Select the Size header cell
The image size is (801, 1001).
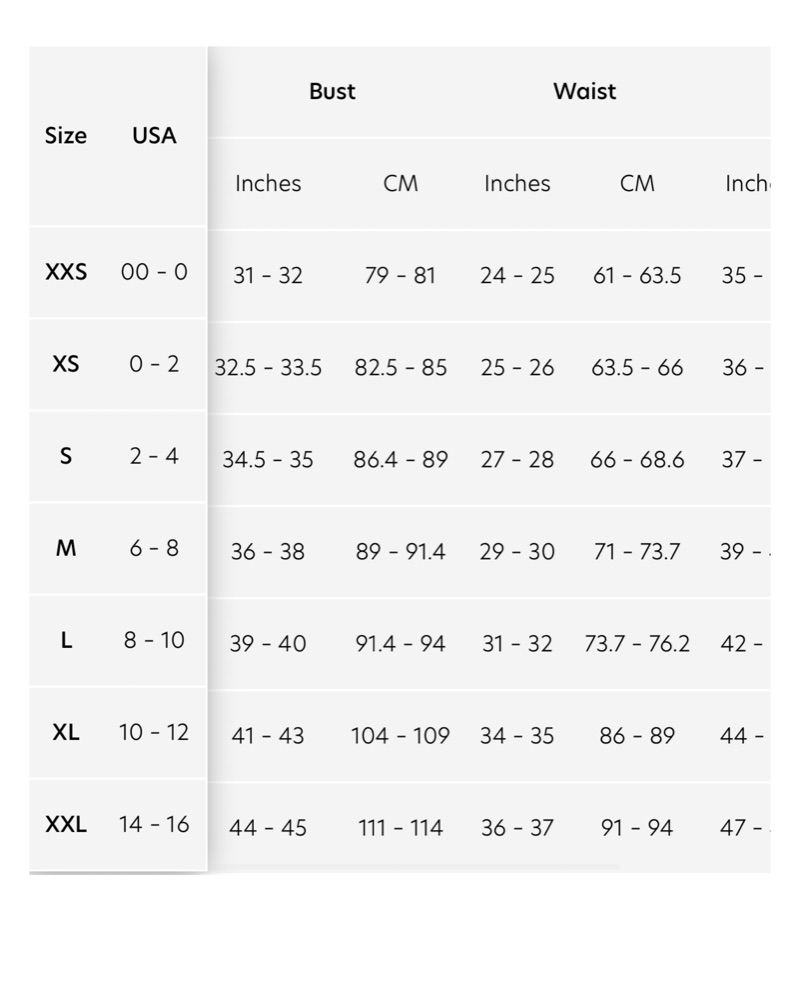(x=66, y=135)
